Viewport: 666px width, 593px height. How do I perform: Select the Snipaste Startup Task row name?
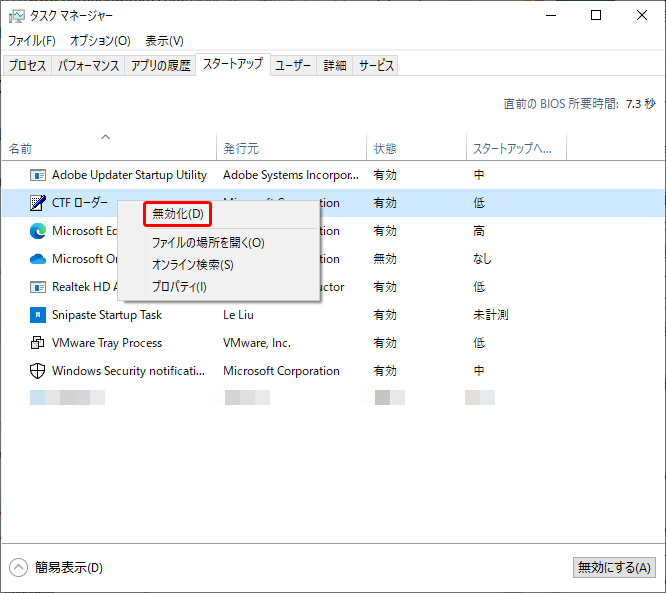coord(107,315)
